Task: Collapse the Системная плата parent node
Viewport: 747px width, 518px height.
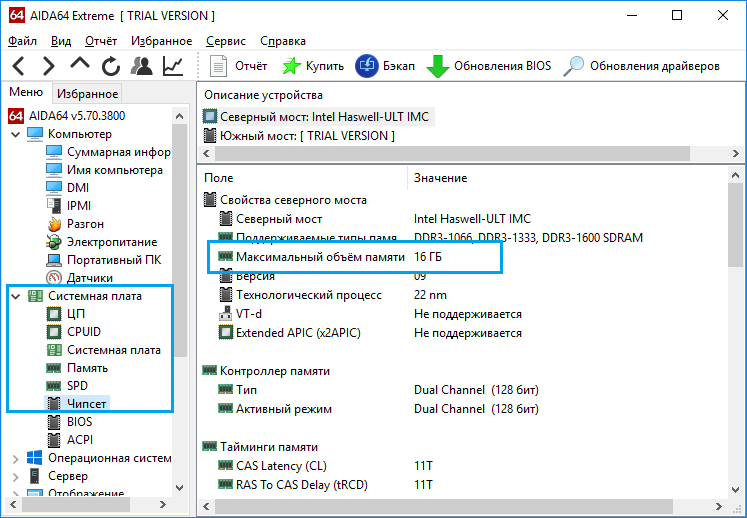Action: tap(16, 296)
